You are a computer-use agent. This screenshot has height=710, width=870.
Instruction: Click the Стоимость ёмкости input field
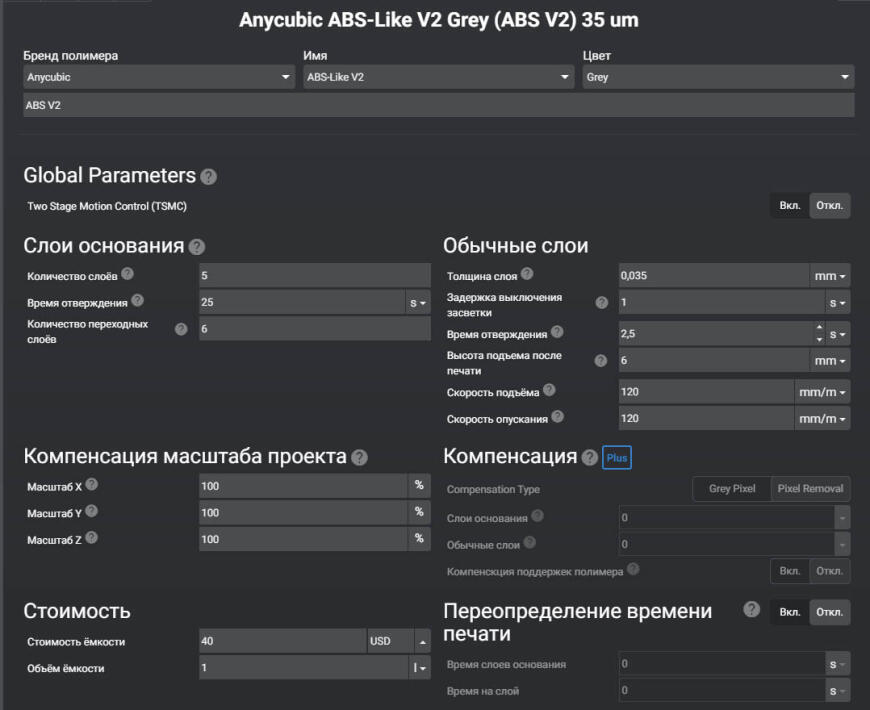(282, 641)
